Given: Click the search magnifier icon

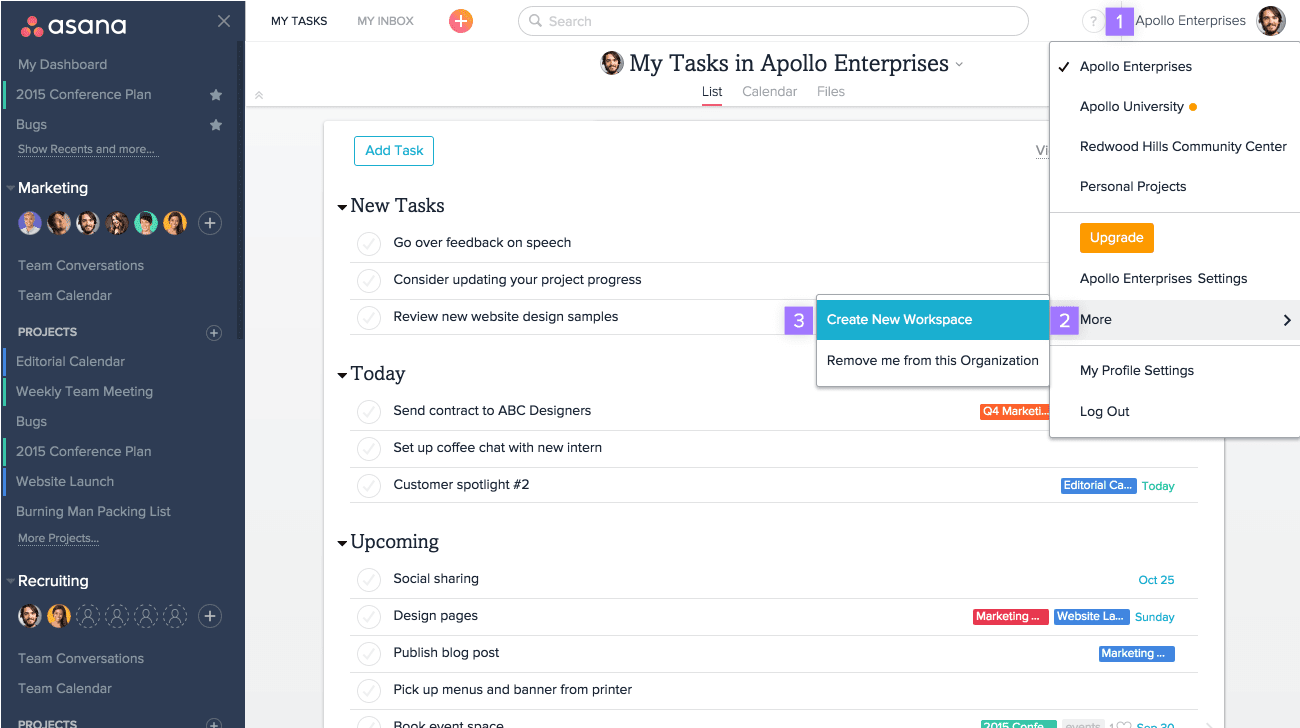Looking at the screenshot, I should 536,21.
